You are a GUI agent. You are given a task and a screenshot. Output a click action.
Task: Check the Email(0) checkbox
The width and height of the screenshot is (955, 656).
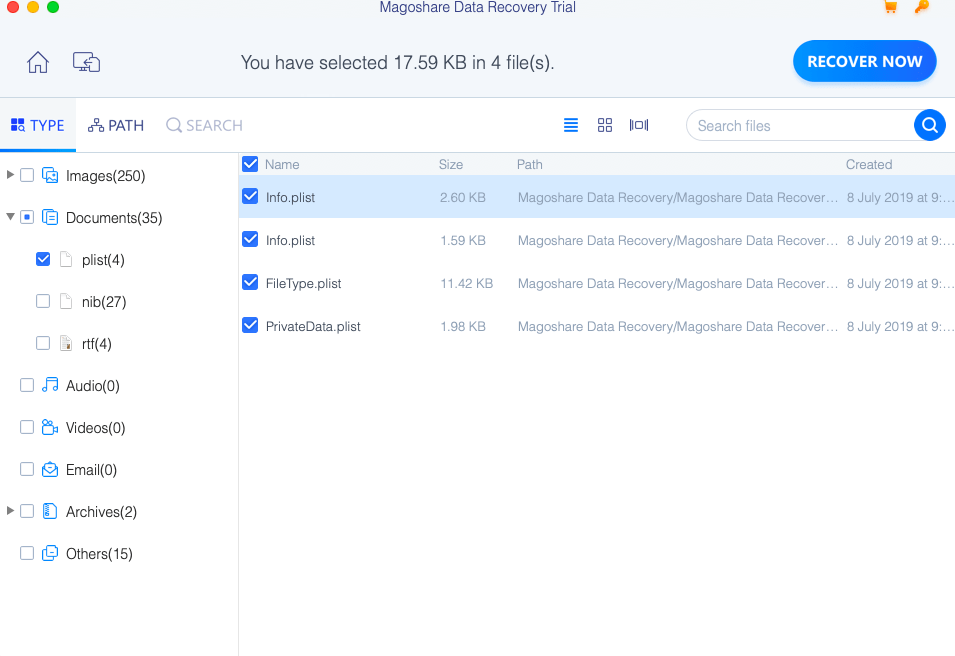(27, 469)
